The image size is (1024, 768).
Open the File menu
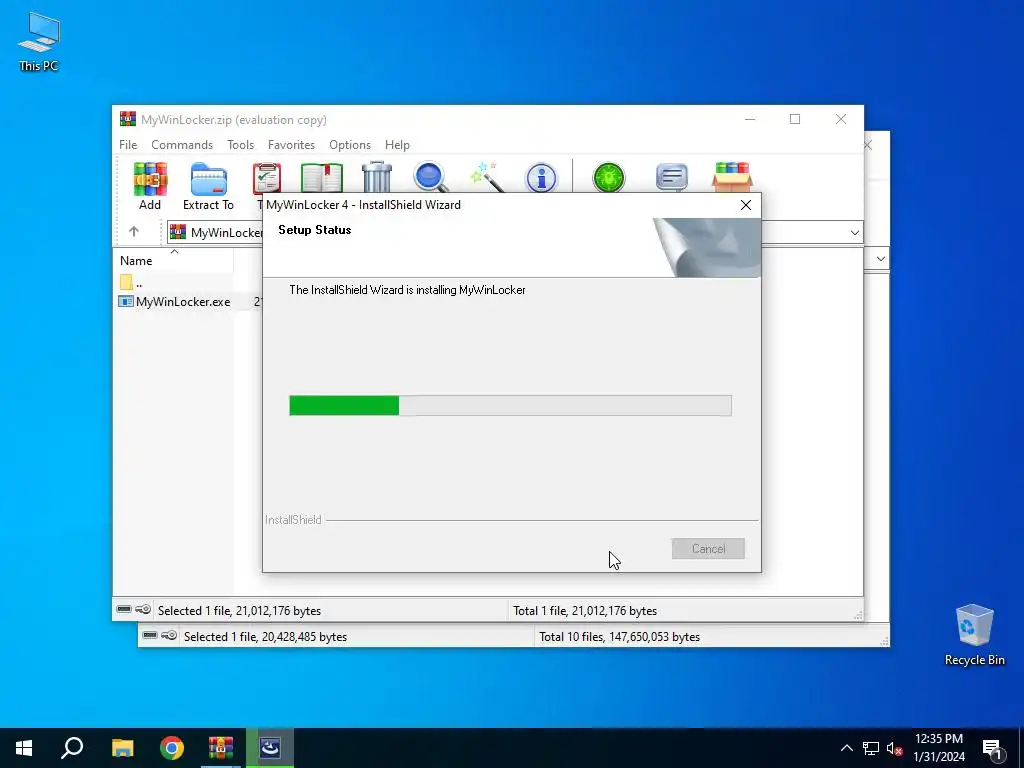click(x=128, y=145)
